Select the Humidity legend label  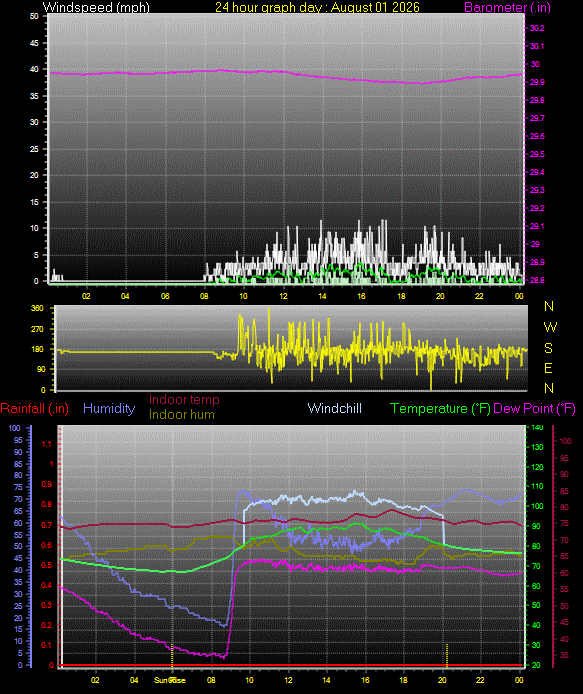coord(109,408)
